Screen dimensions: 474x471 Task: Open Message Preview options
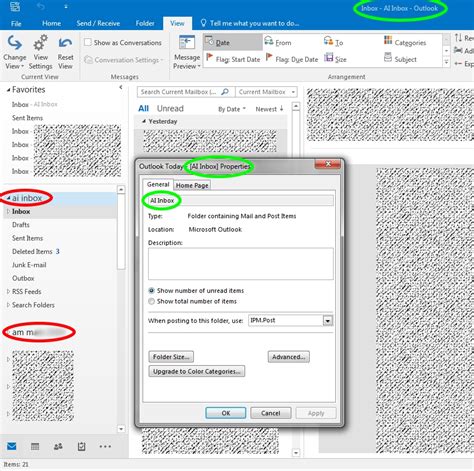187,53
